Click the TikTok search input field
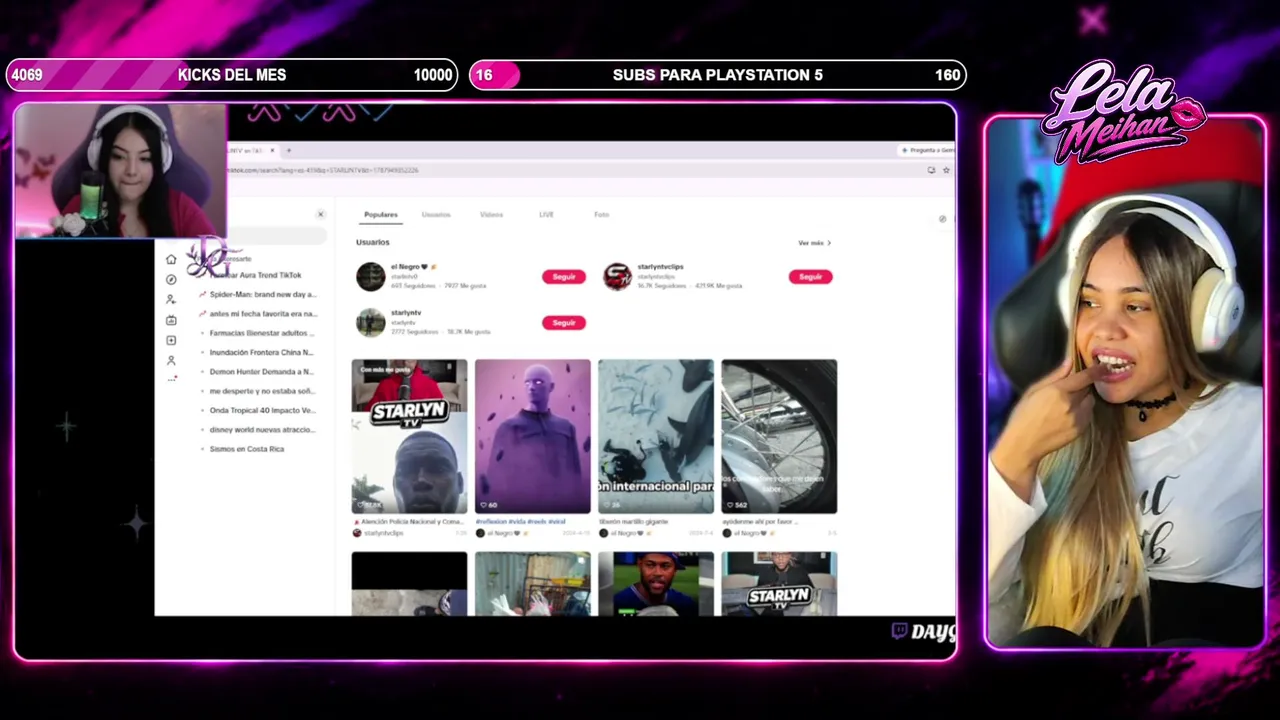 coord(275,236)
